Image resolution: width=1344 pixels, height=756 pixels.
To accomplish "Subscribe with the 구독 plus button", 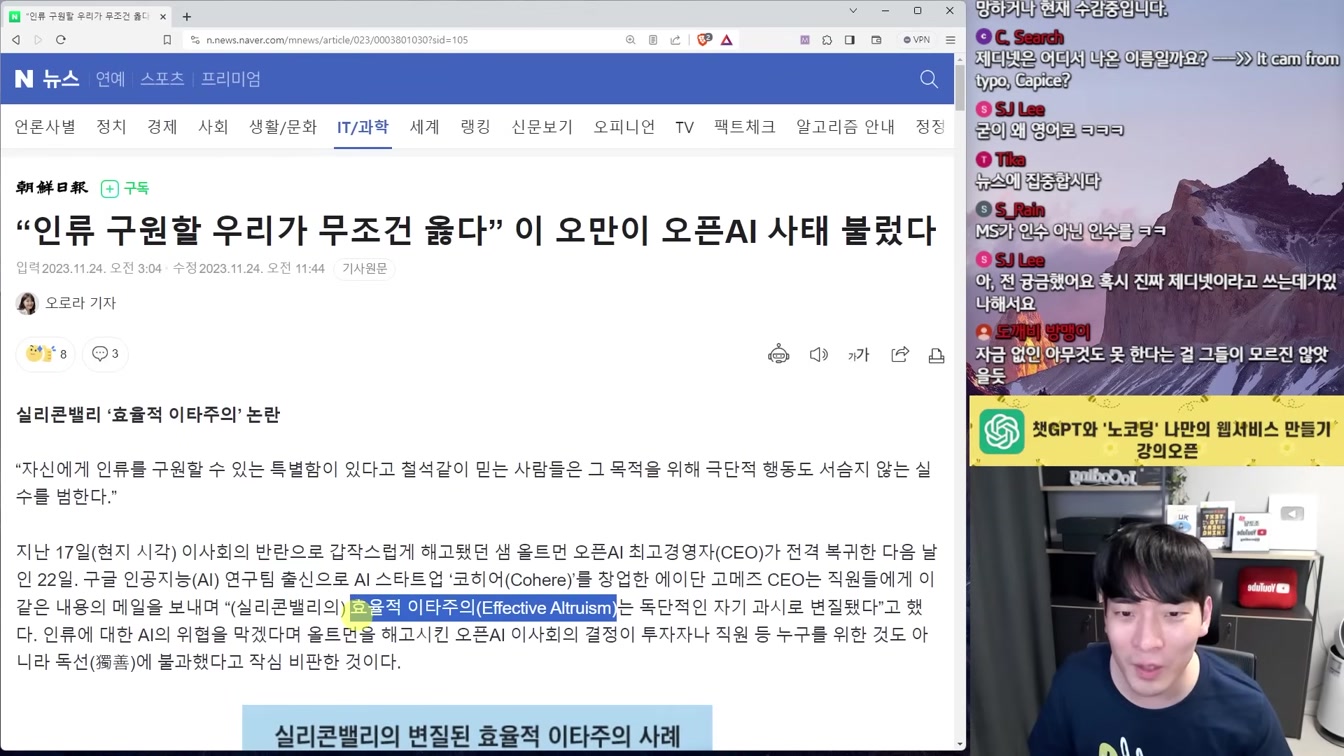I will click(x=125, y=188).
